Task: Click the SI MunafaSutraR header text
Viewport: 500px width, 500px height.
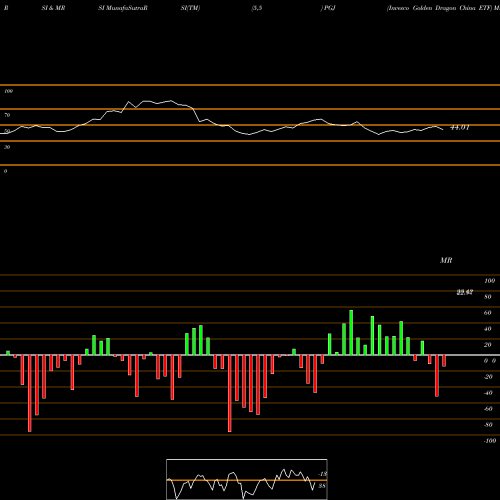Action: (123, 8)
